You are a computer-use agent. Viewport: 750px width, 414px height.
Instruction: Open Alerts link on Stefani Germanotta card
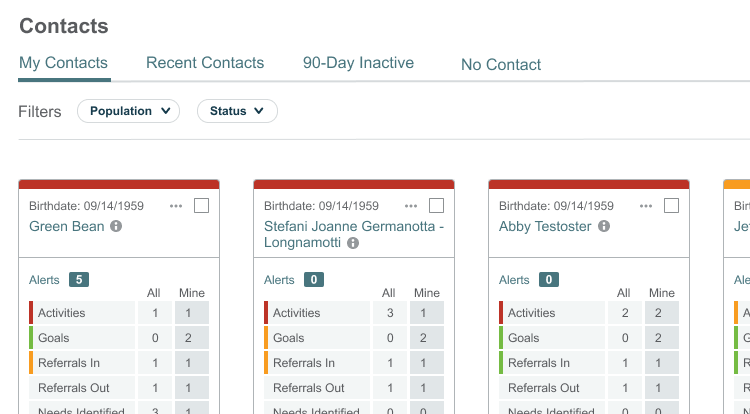(x=279, y=280)
